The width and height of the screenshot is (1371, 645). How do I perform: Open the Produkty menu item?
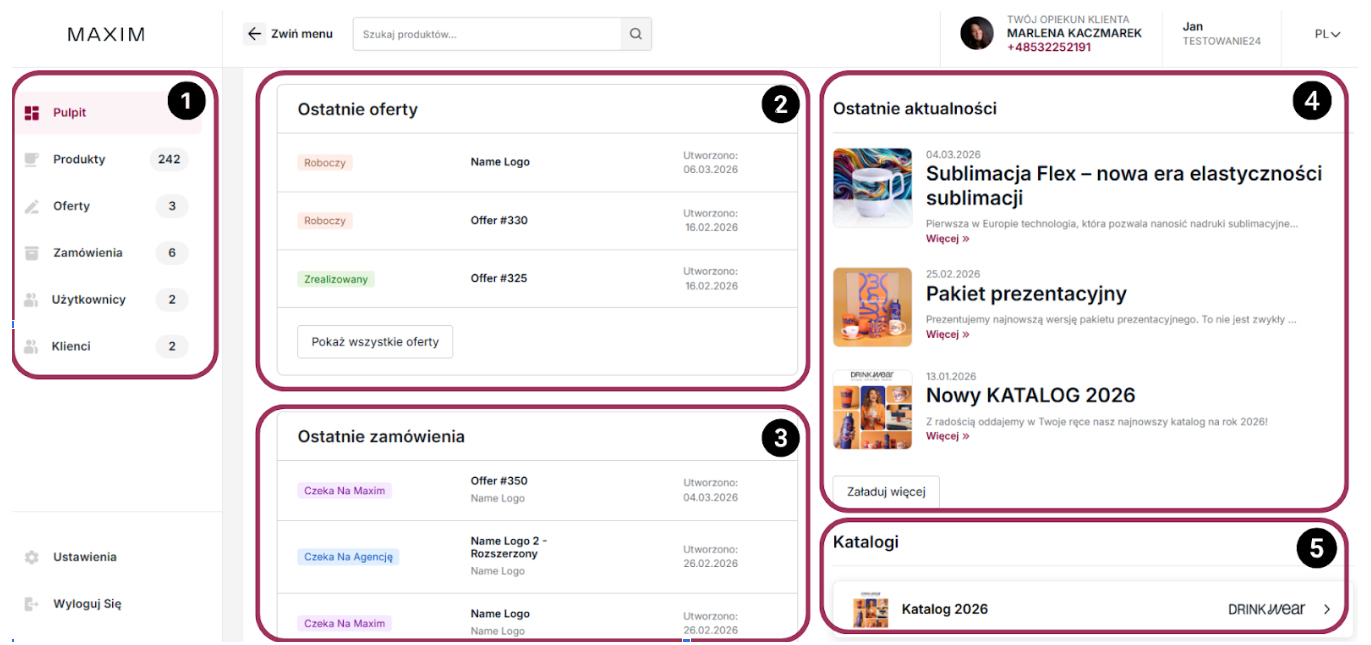(x=79, y=160)
